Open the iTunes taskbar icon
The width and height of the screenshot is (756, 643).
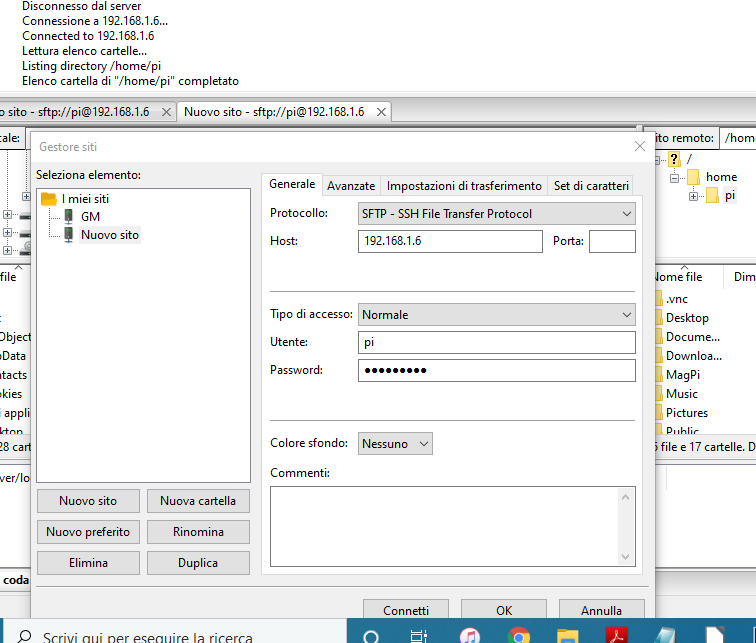(469, 636)
